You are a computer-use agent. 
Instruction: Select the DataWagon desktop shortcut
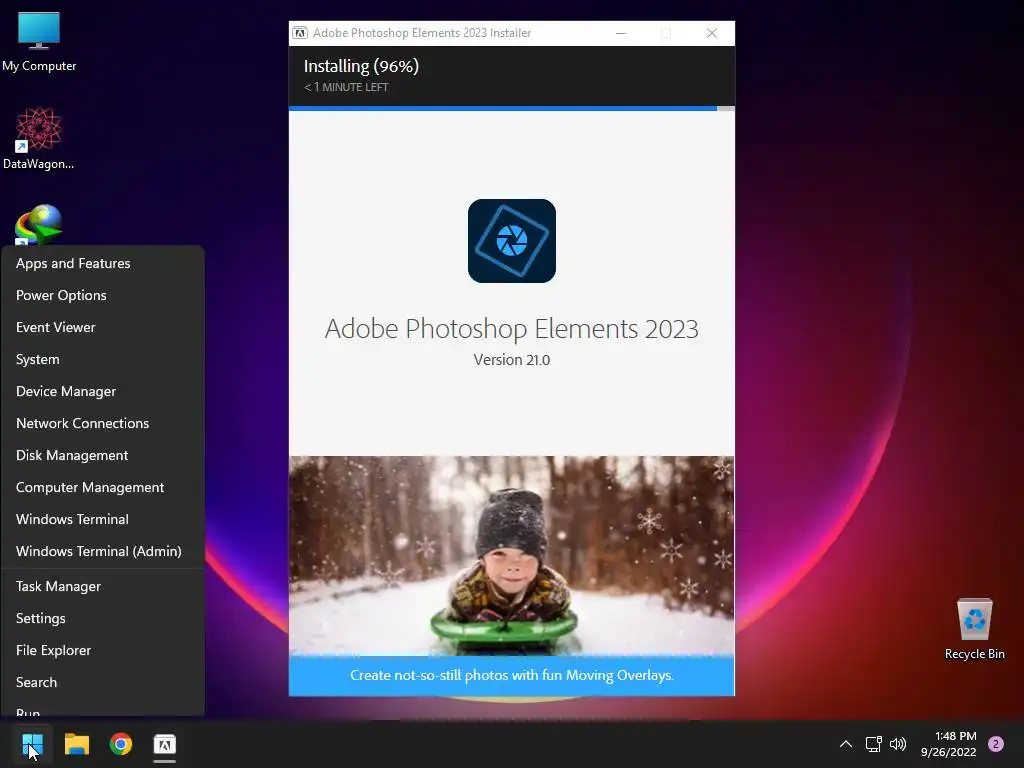click(x=39, y=138)
